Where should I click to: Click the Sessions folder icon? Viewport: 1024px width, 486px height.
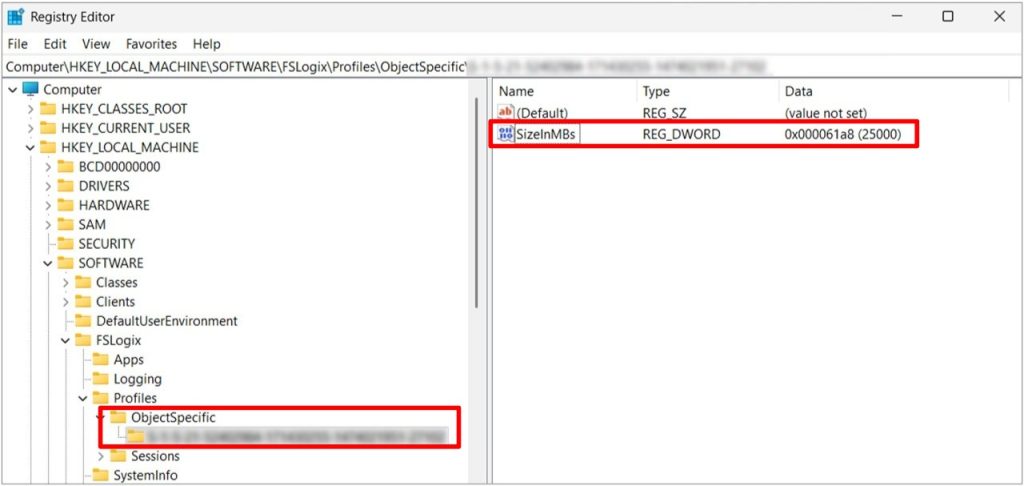click(118, 455)
